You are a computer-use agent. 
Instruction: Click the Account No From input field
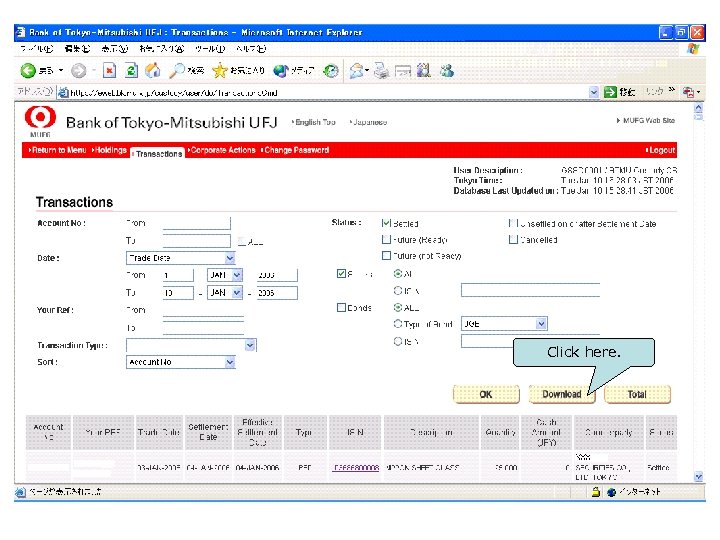coord(197,223)
